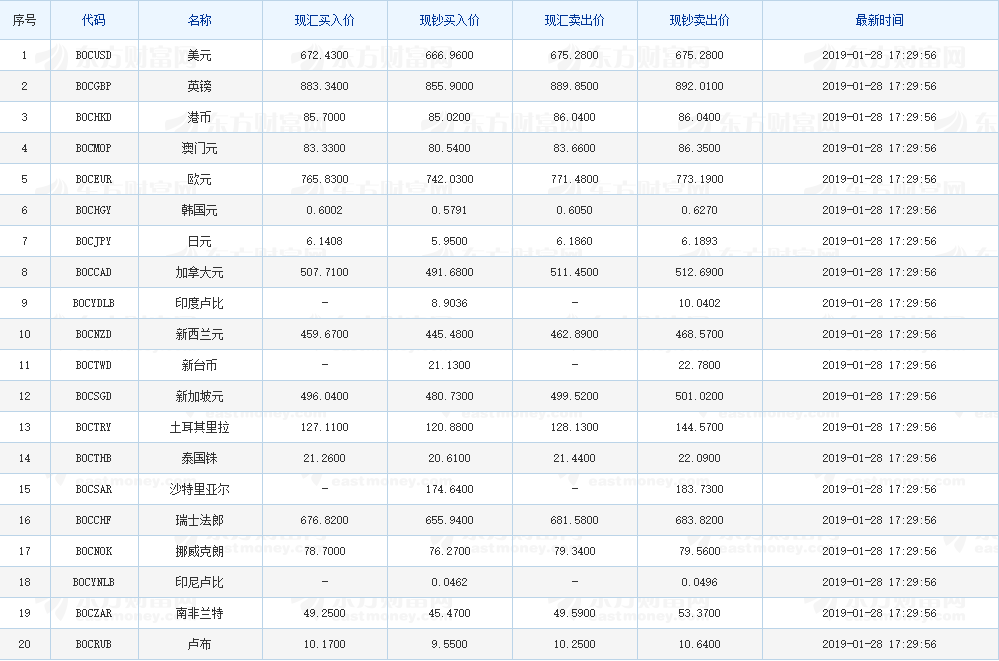Click value 6.1408 in the JPY row
Image resolution: width=999 pixels, height=661 pixels.
324,242
